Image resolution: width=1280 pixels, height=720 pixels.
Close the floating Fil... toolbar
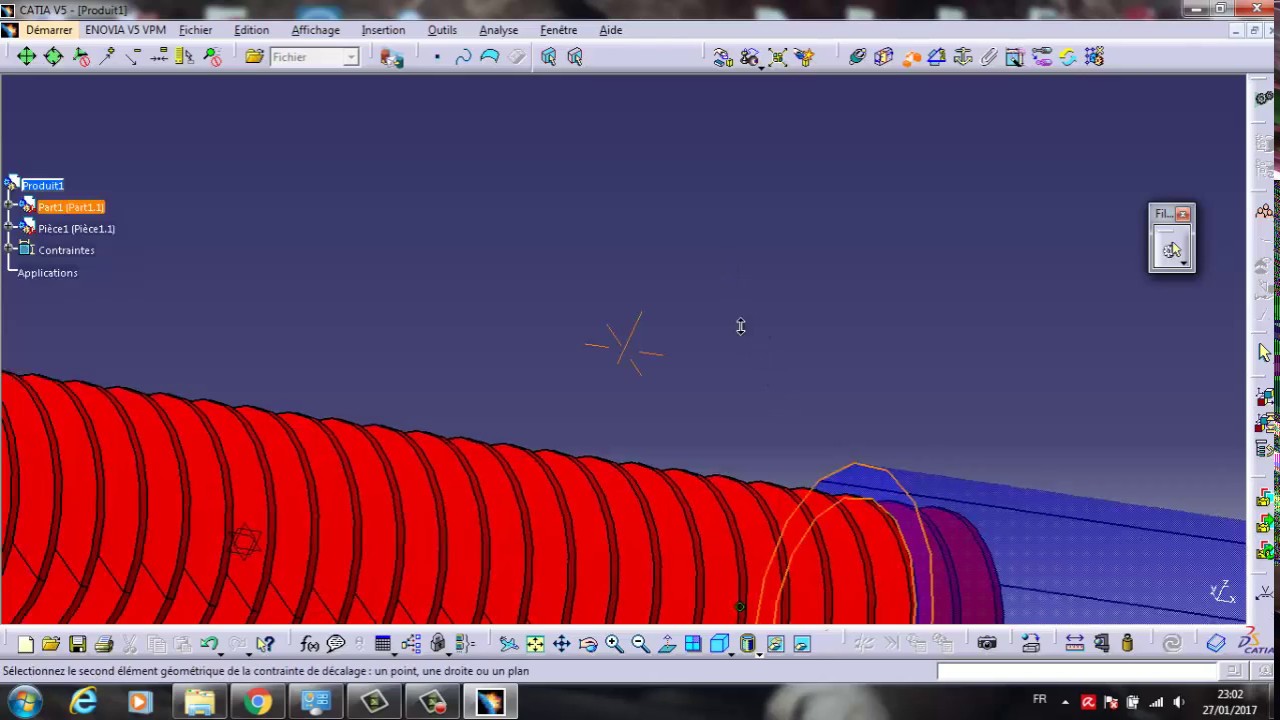1183,214
